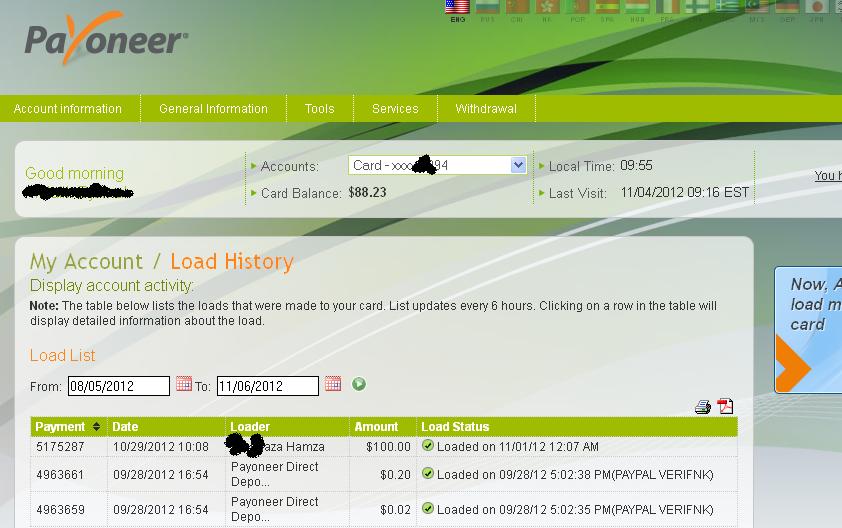The image size is (842, 528).
Task: Open the Tools menu
Action: [x=320, y=109]
